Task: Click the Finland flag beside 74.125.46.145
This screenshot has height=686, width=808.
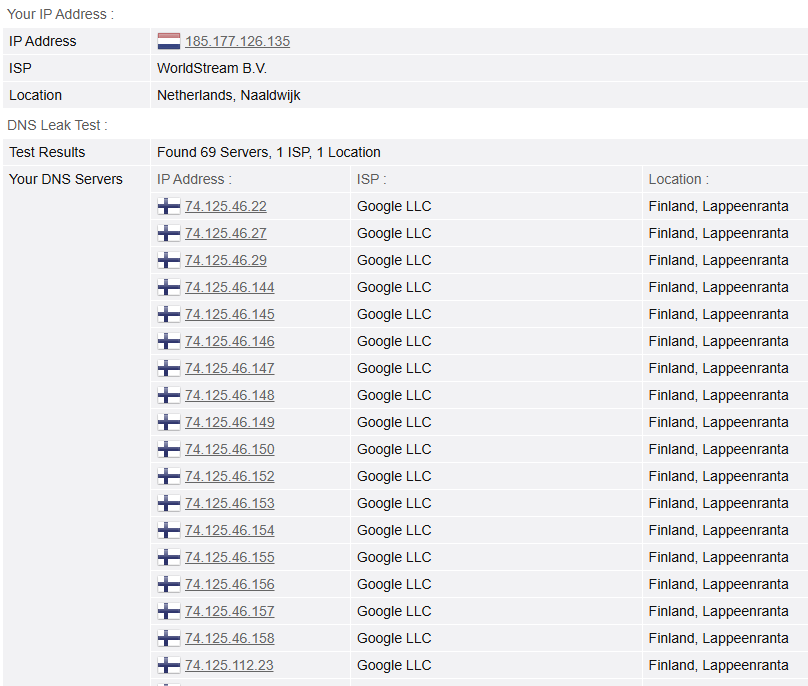Action: click(168, 314)
